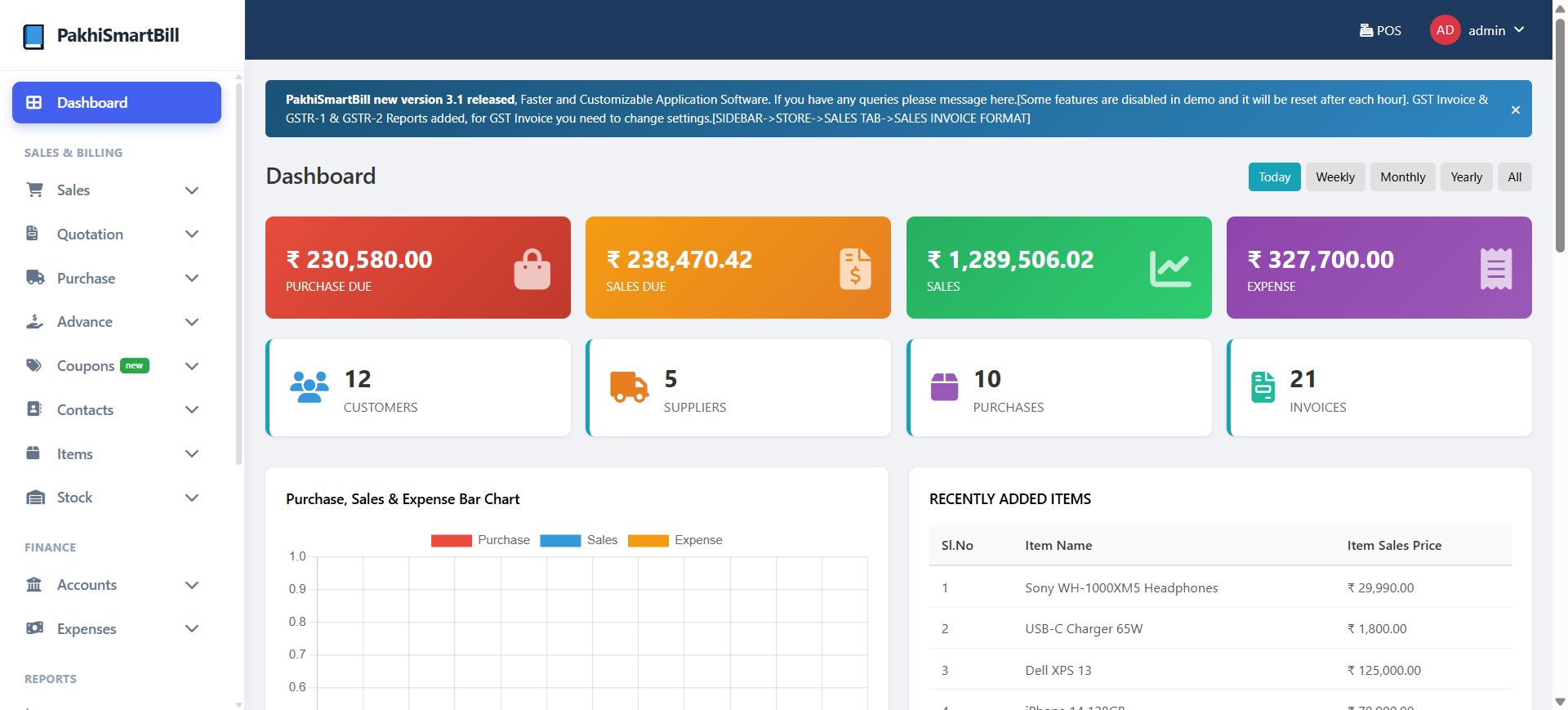Open the POS link in header

(1380, 30)
